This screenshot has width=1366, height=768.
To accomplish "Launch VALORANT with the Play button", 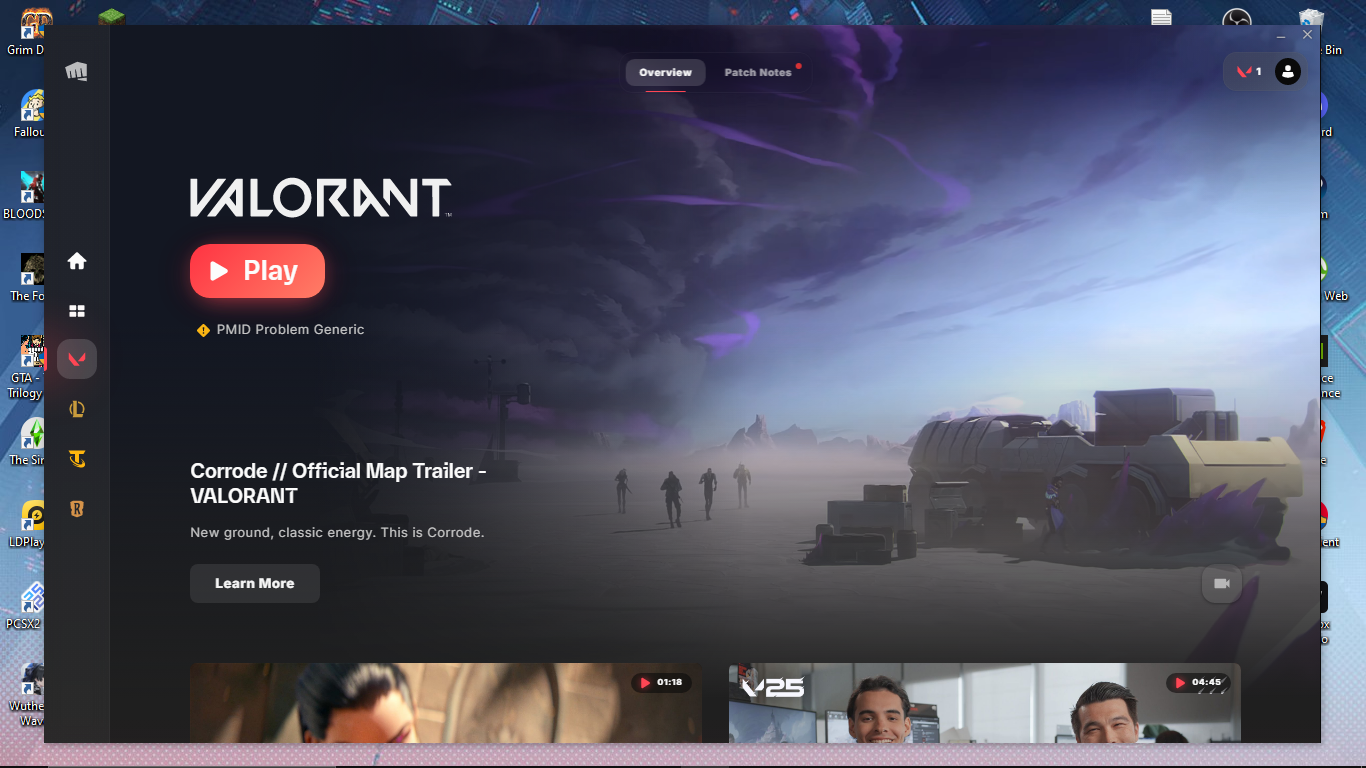I will [257, 271].
